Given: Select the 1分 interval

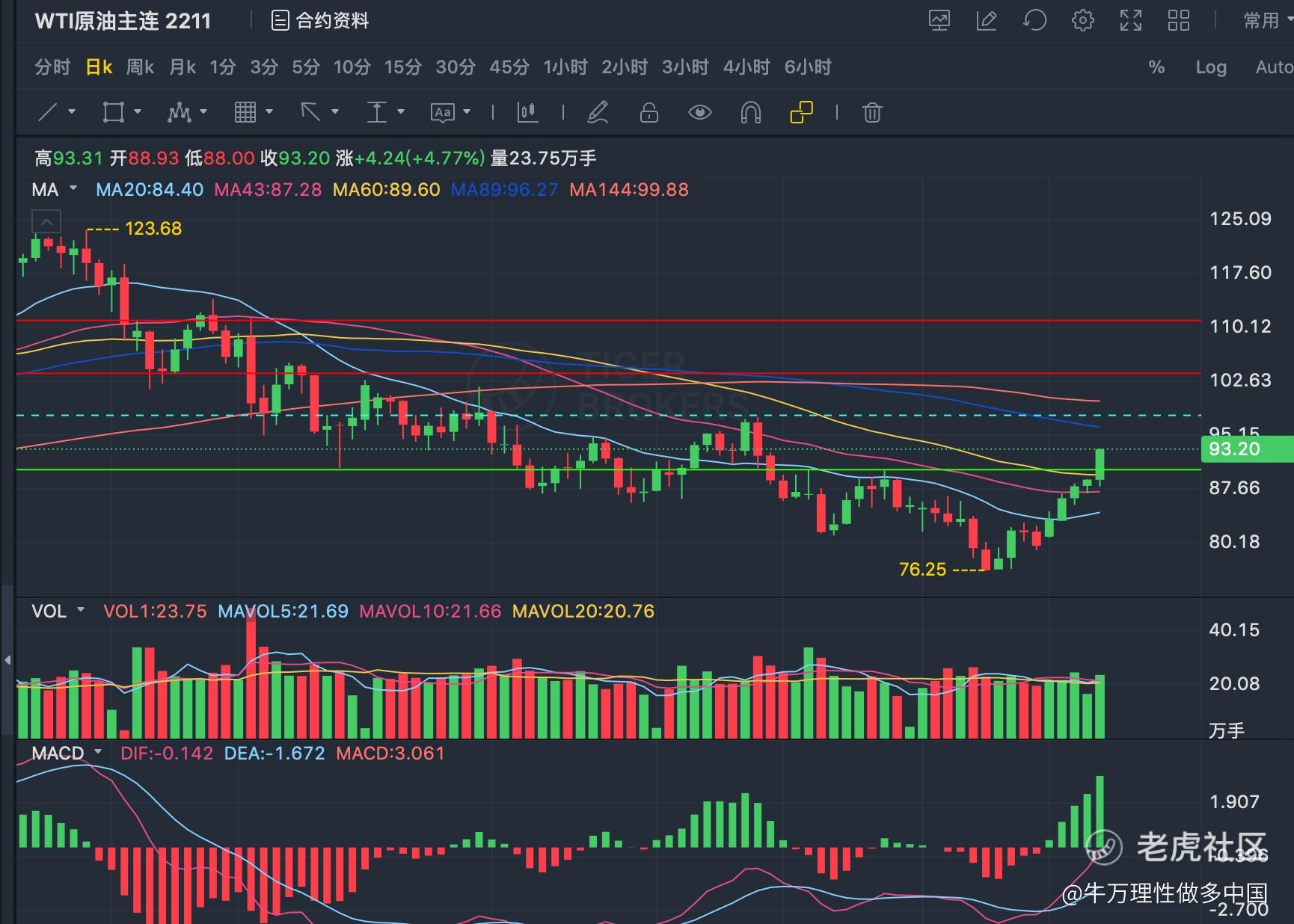Looking at the screenshot, I should [223, 67].
